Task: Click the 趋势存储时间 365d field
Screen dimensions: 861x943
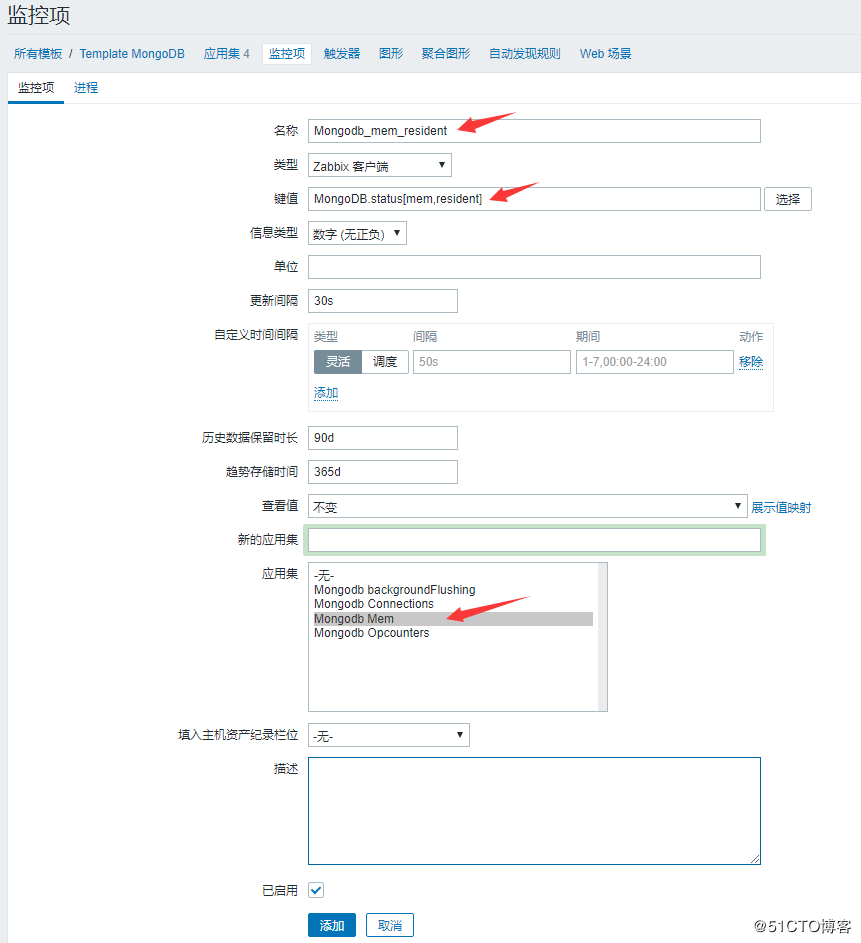Action: click(x=382, y=472)
